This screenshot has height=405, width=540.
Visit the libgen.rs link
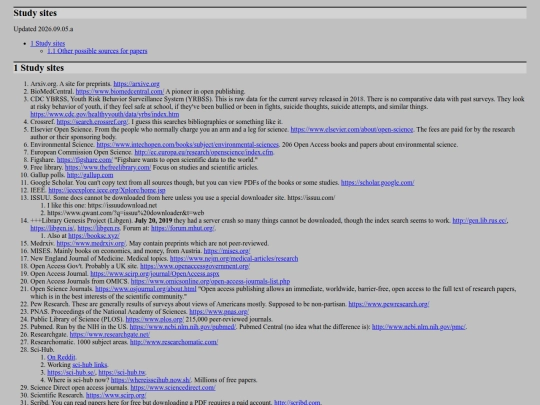click(x=98, y=228)
